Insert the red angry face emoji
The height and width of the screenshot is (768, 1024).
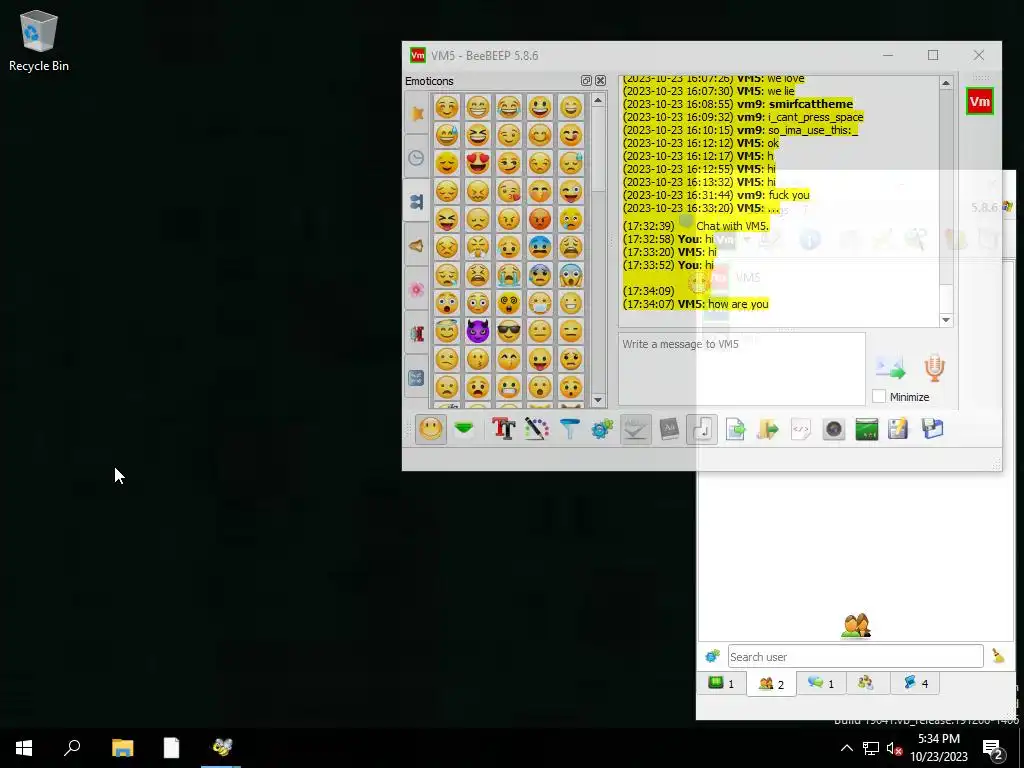540,219
